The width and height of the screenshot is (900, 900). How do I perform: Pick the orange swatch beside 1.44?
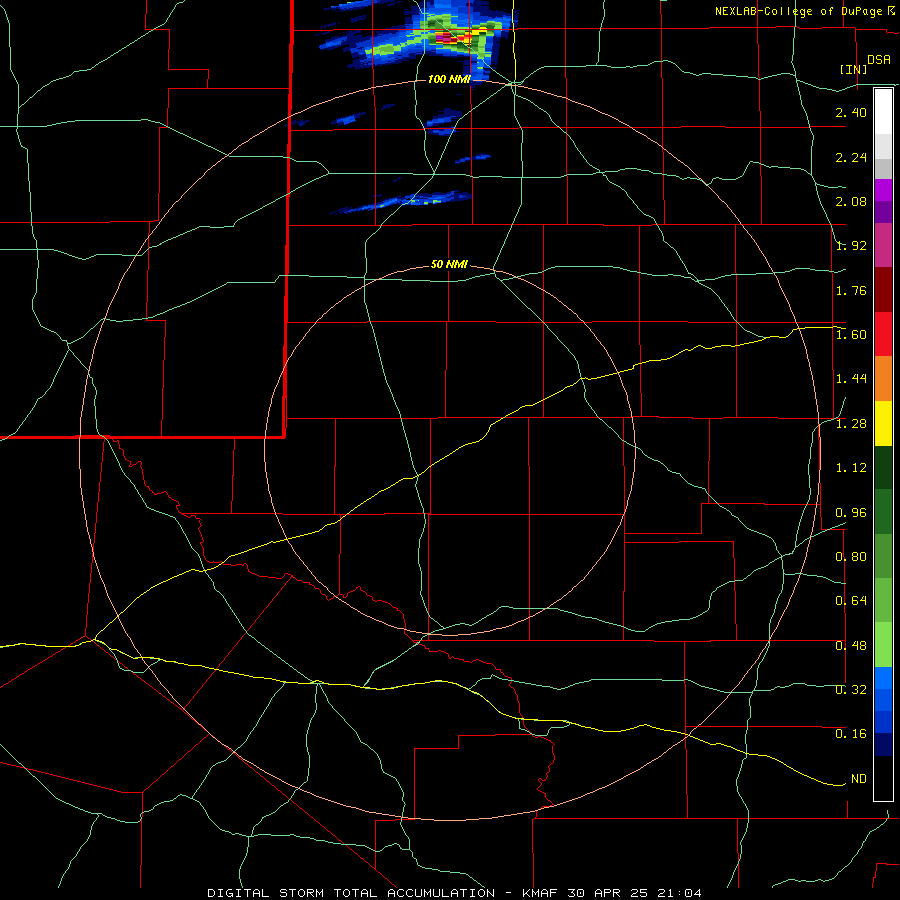tap(883, 379)
